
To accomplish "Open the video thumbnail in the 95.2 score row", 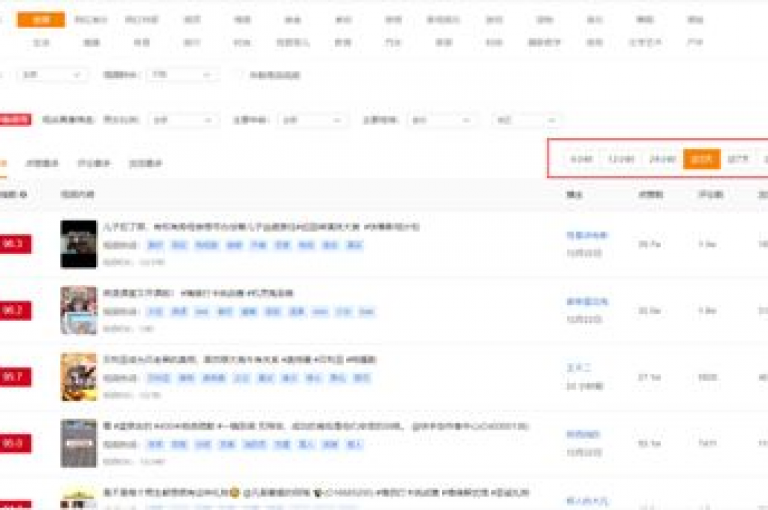I will [79, 311].
